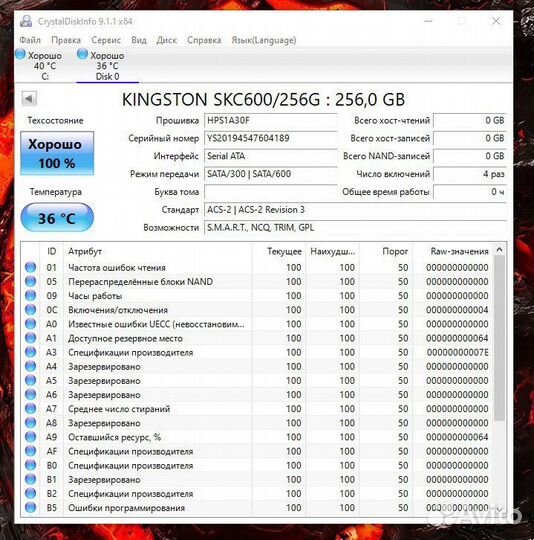Click status orb for row ID A4
Image resolution: width=534 pixels, height=540 pixels.
(31, 366)
